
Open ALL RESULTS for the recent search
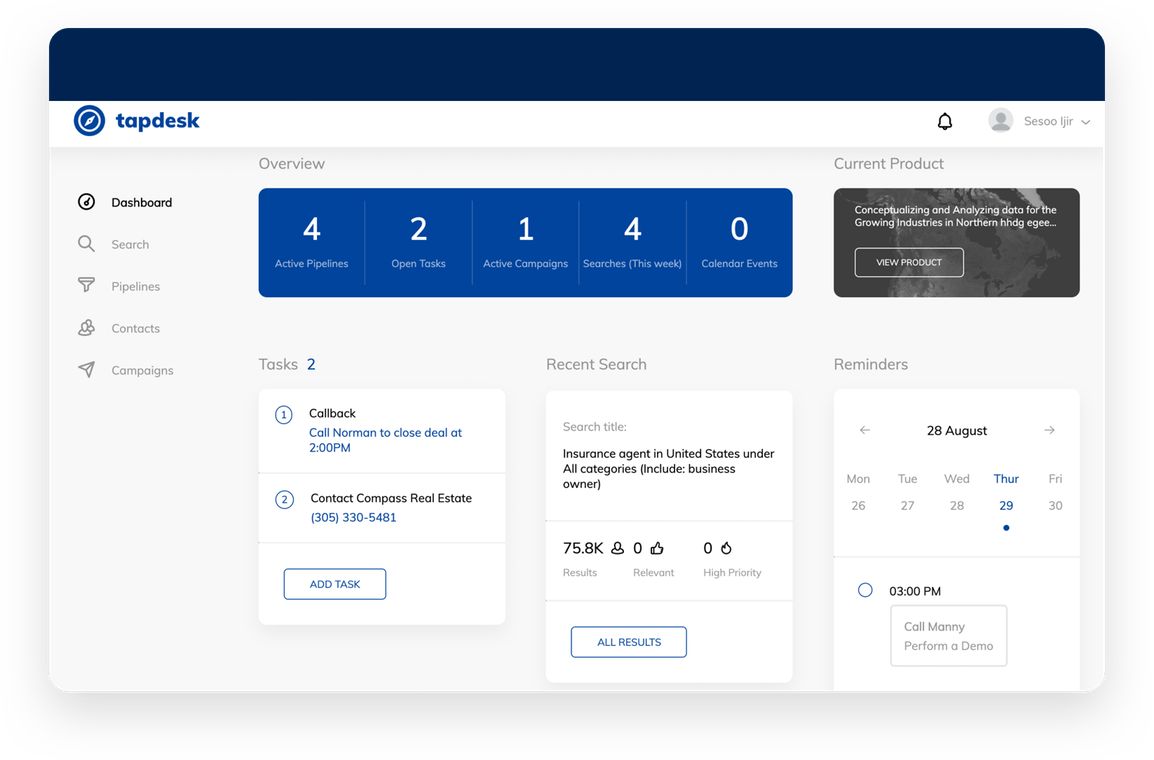[628, 641]
